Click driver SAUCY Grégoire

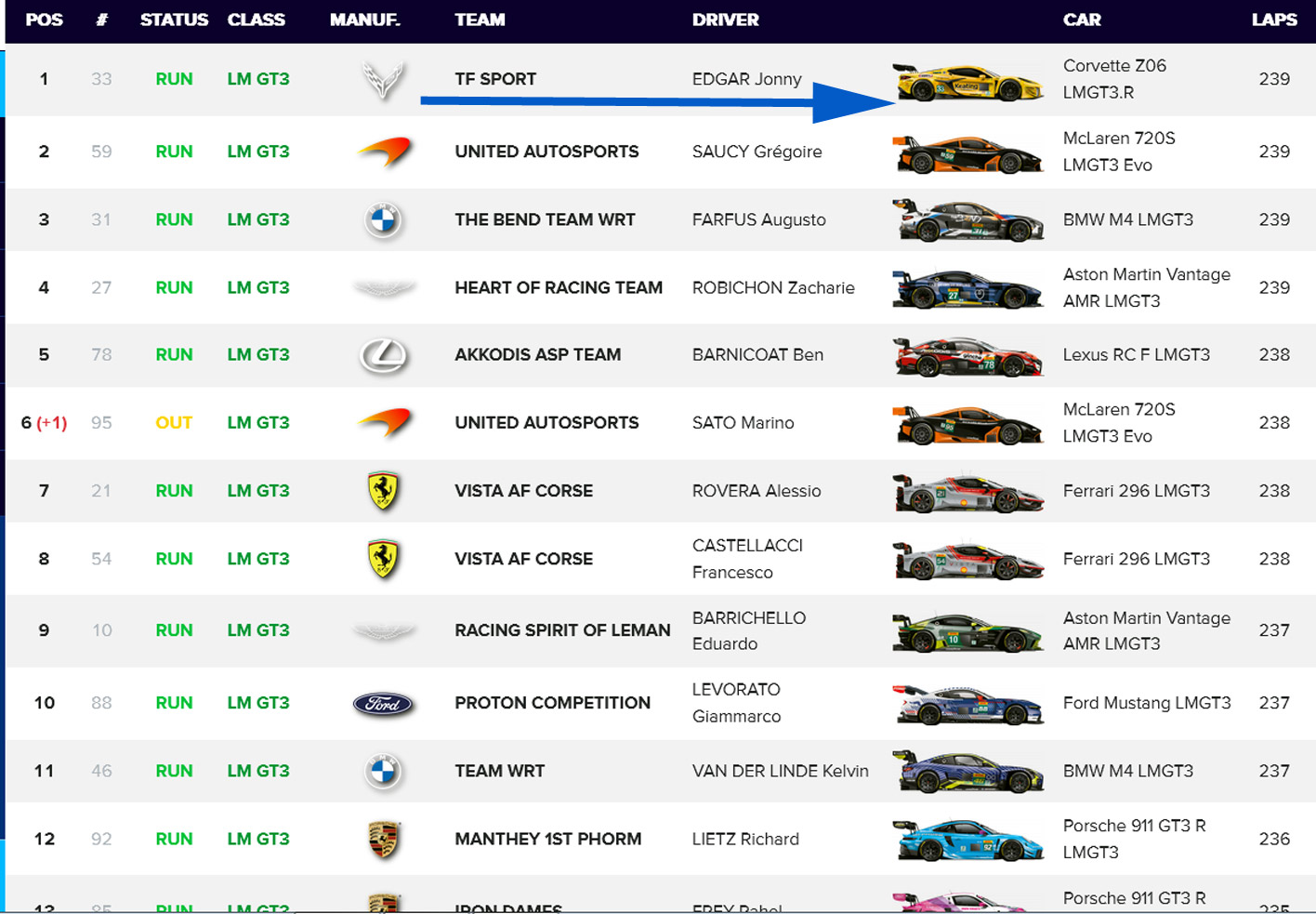(x=757, y=152)
